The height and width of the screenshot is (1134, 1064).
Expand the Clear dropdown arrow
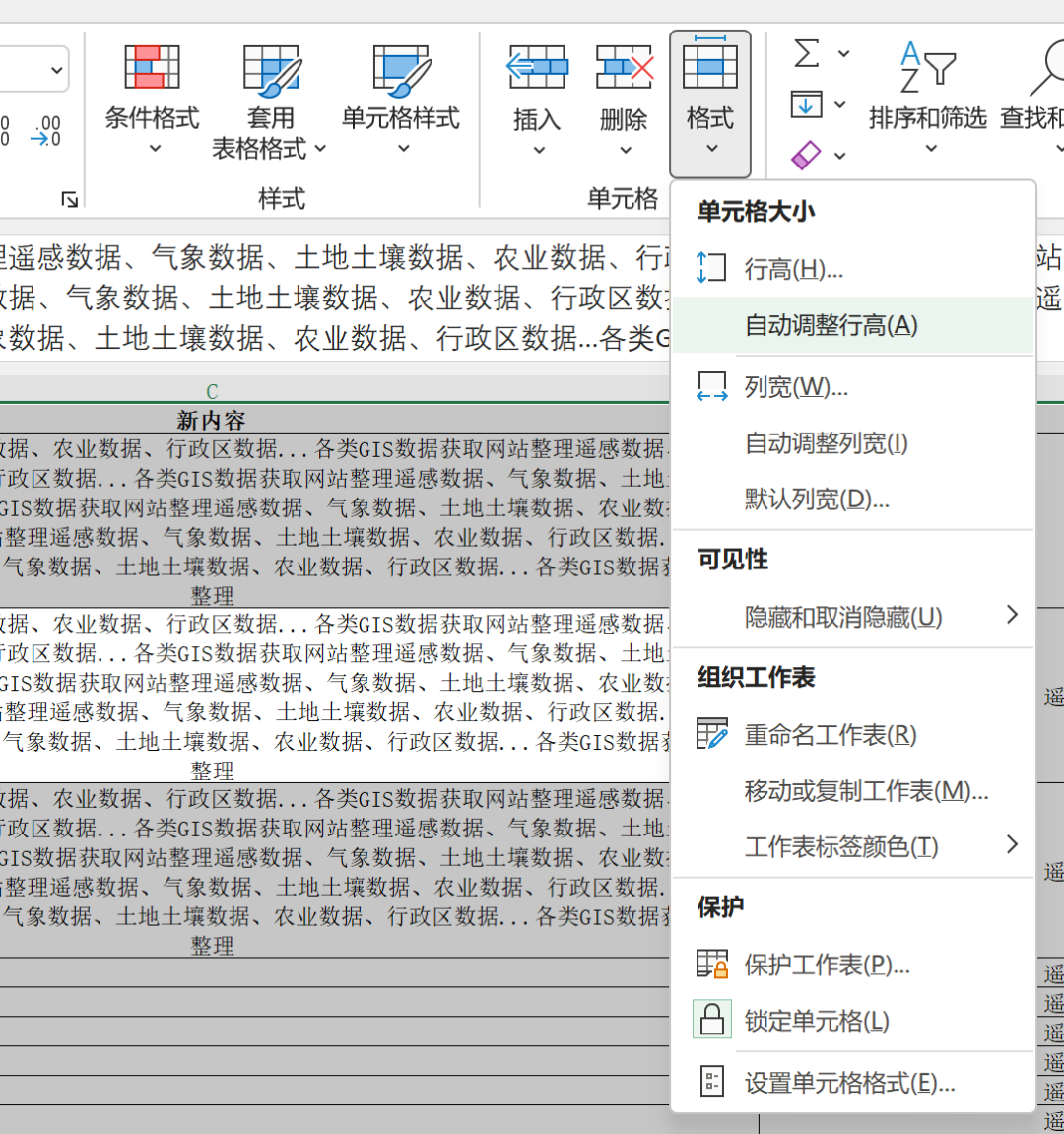pos(839,156)
